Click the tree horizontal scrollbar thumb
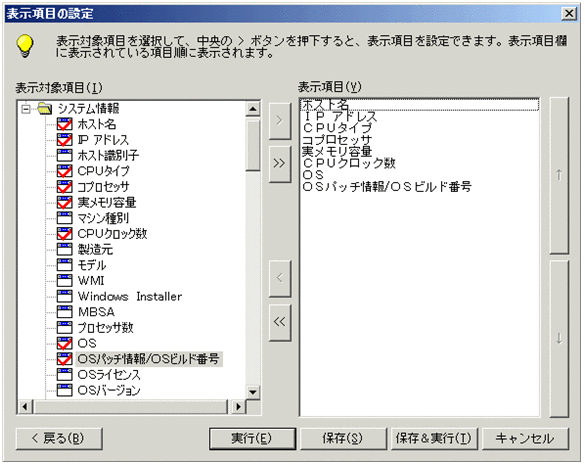Image resolution: width=585 pixels, height=465 pixels. coord(131,406)
